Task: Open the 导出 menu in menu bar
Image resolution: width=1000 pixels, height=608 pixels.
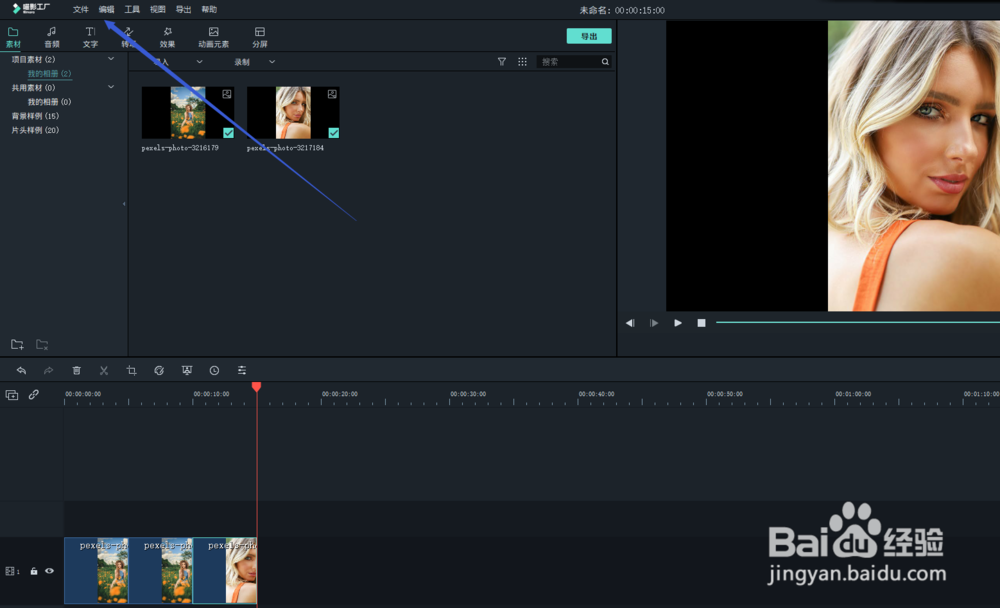Action: point(184,10)
